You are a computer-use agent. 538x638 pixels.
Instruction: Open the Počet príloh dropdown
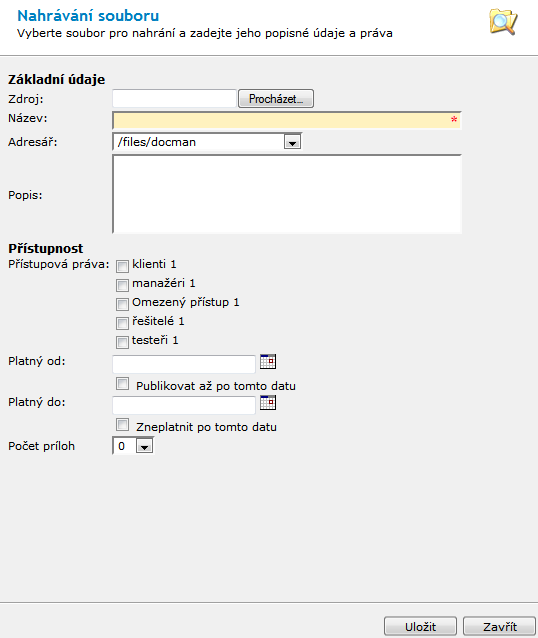click(x=133, y=446)
